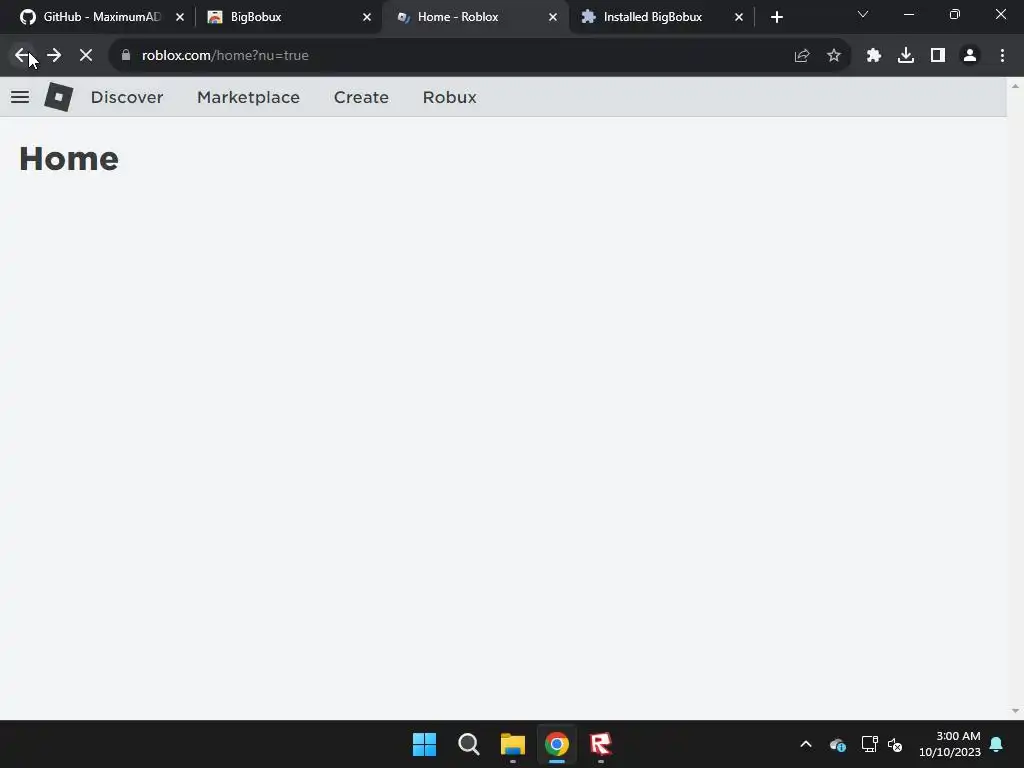Close the Installed BigBobux tab

739,17
